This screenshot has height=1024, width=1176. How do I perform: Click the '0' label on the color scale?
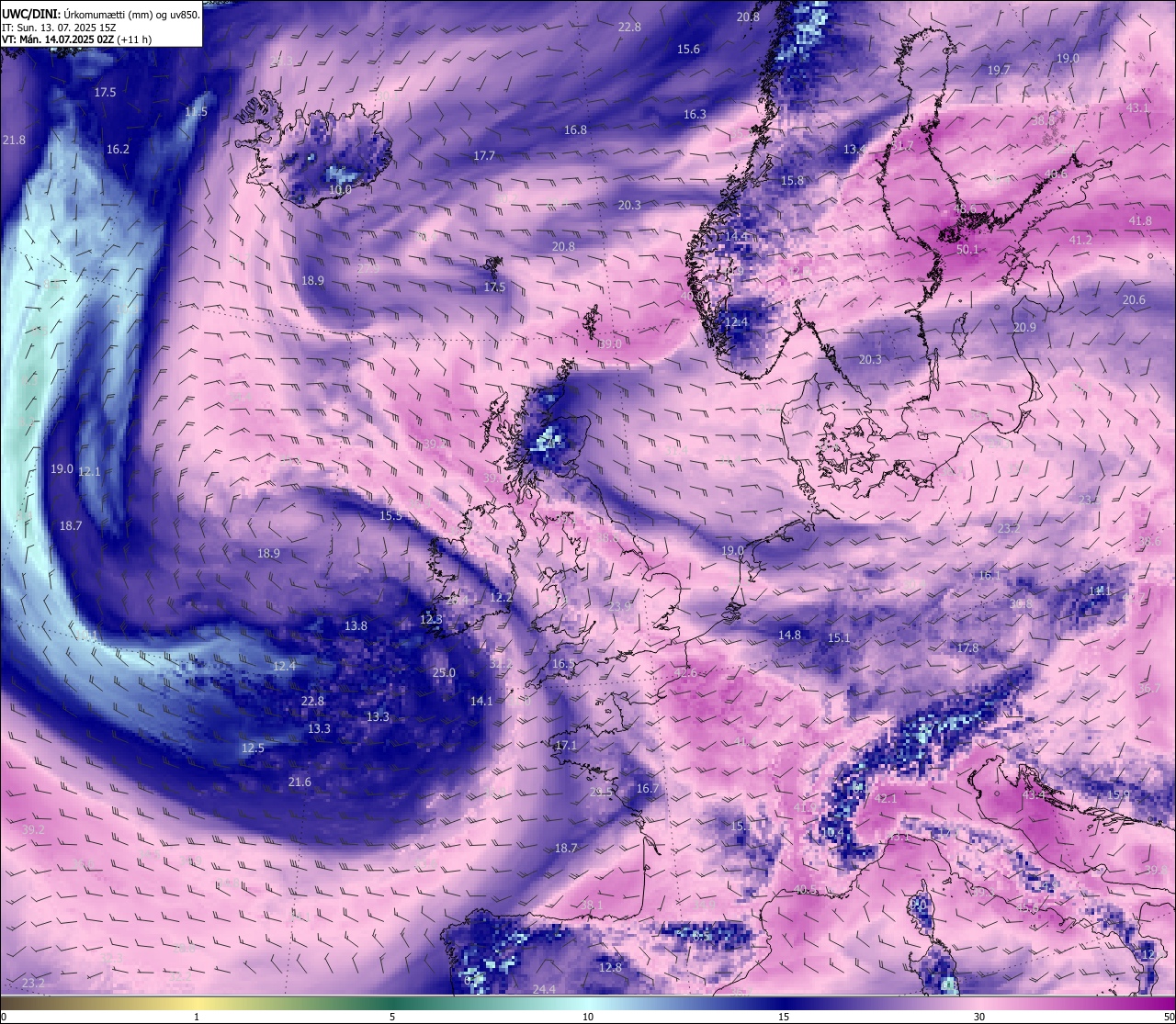4,1017
